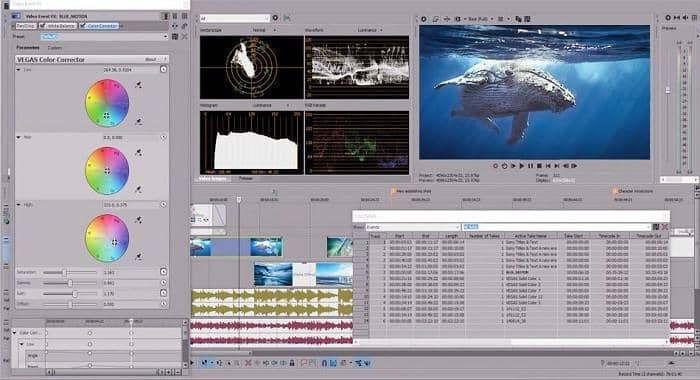Switch to the tab beside Video Scopes
Viewport: 700px width, 380px height.
246,179
